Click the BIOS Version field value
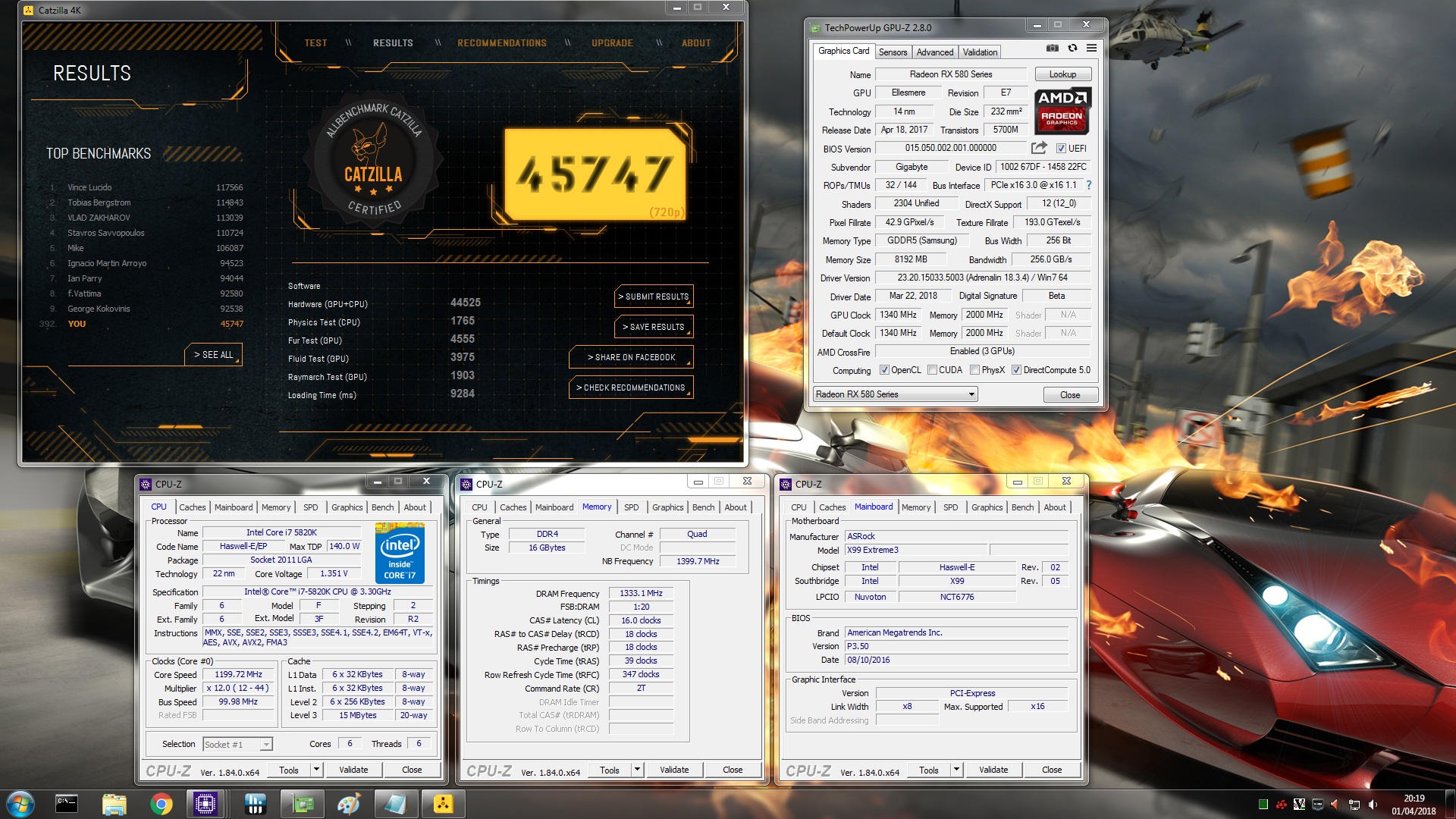 [x=951, y=148]
